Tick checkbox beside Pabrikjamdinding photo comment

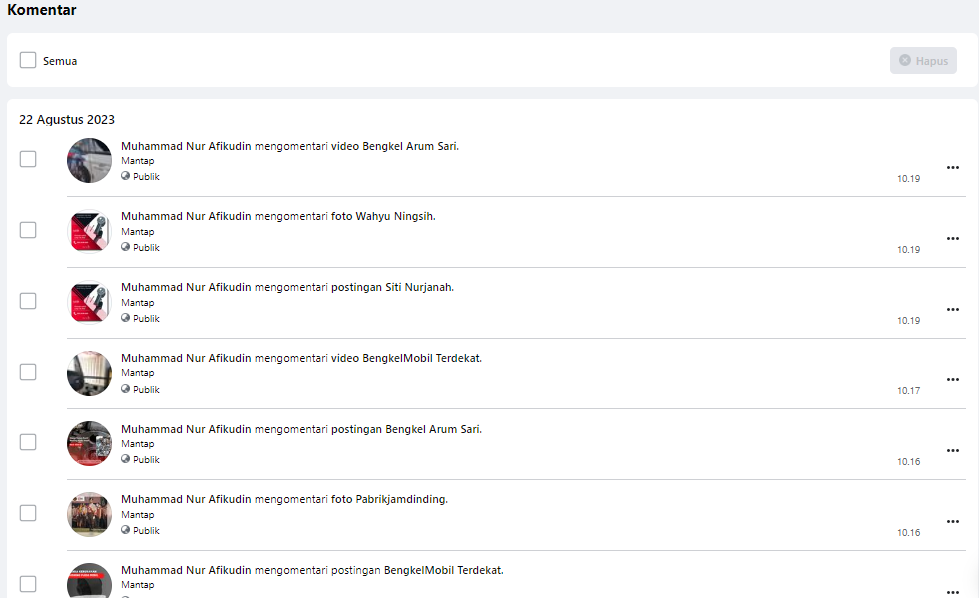[28, 513]
